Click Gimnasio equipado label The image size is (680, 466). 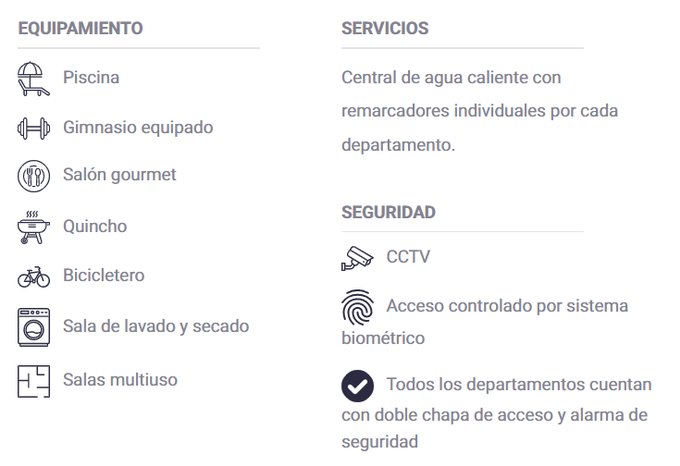tap(137, 128)
